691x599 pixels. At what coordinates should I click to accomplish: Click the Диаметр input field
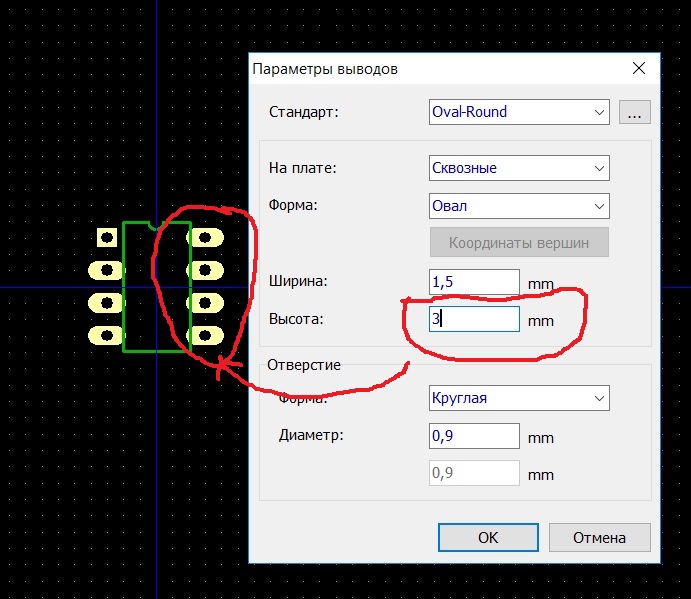[474, 436]
